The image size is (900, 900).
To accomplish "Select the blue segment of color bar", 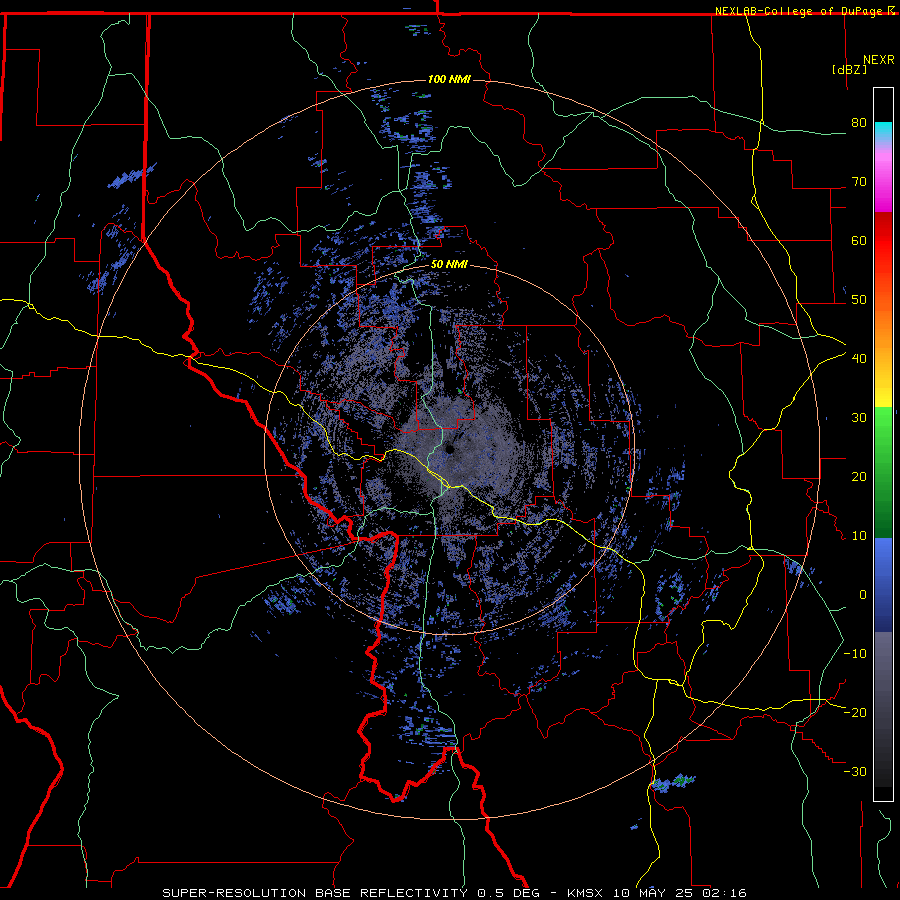I will (883, 585).
